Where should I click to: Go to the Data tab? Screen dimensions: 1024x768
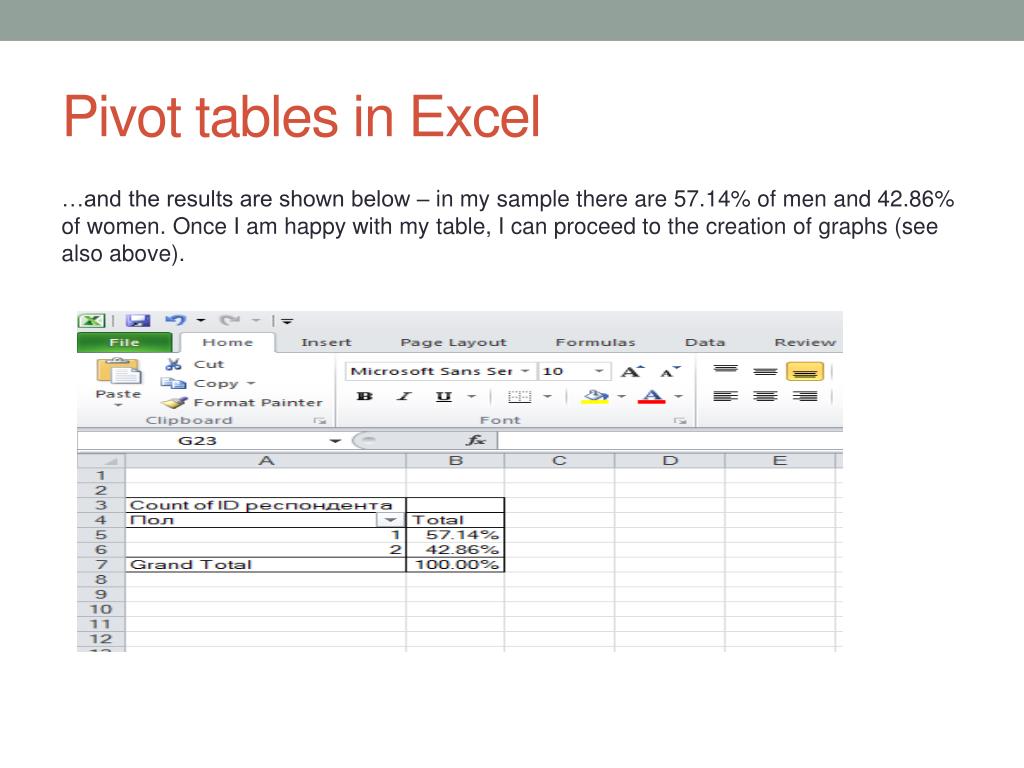coord(705,342)
